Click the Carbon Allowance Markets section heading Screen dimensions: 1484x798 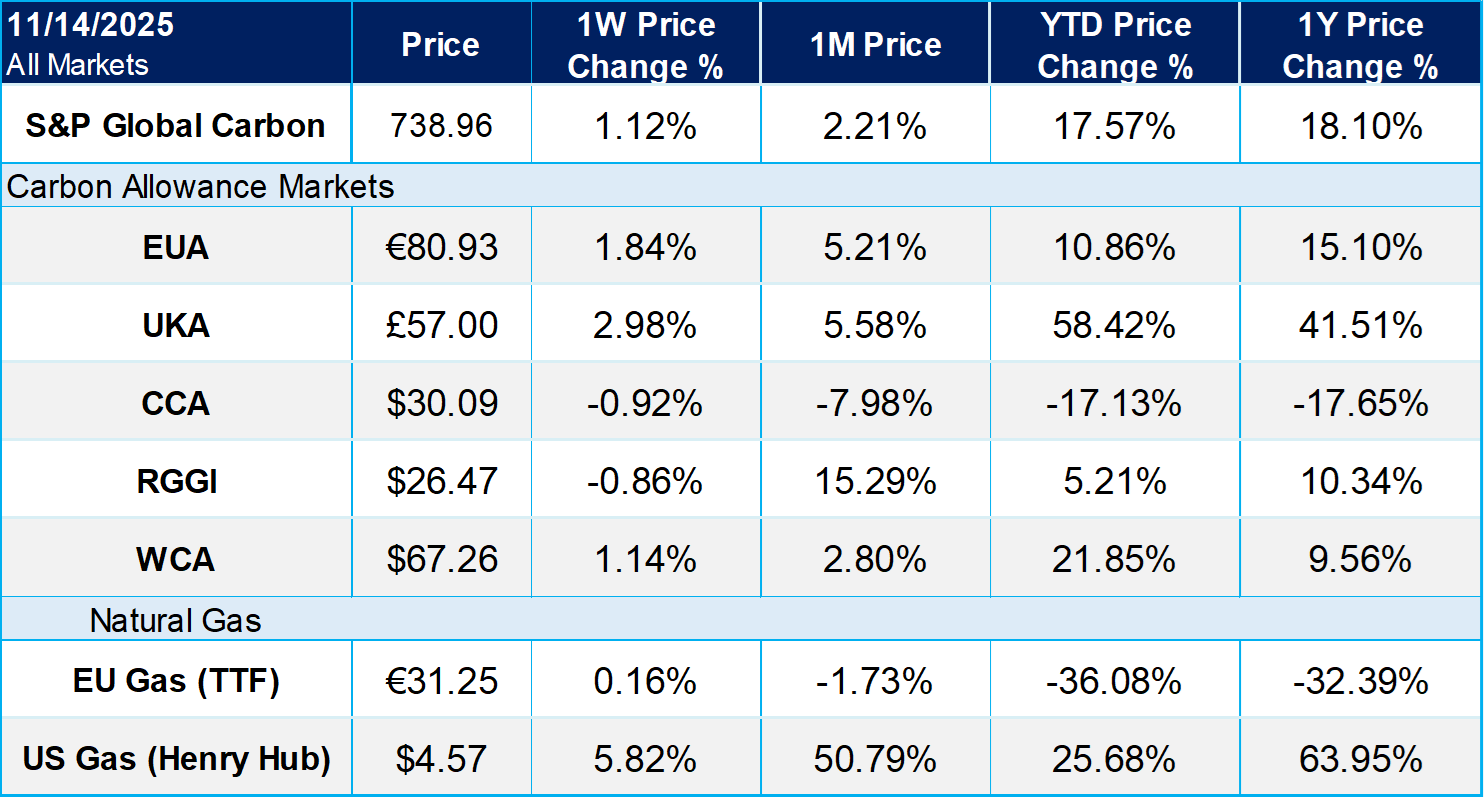pyautogui.click(x=200, y=187)
